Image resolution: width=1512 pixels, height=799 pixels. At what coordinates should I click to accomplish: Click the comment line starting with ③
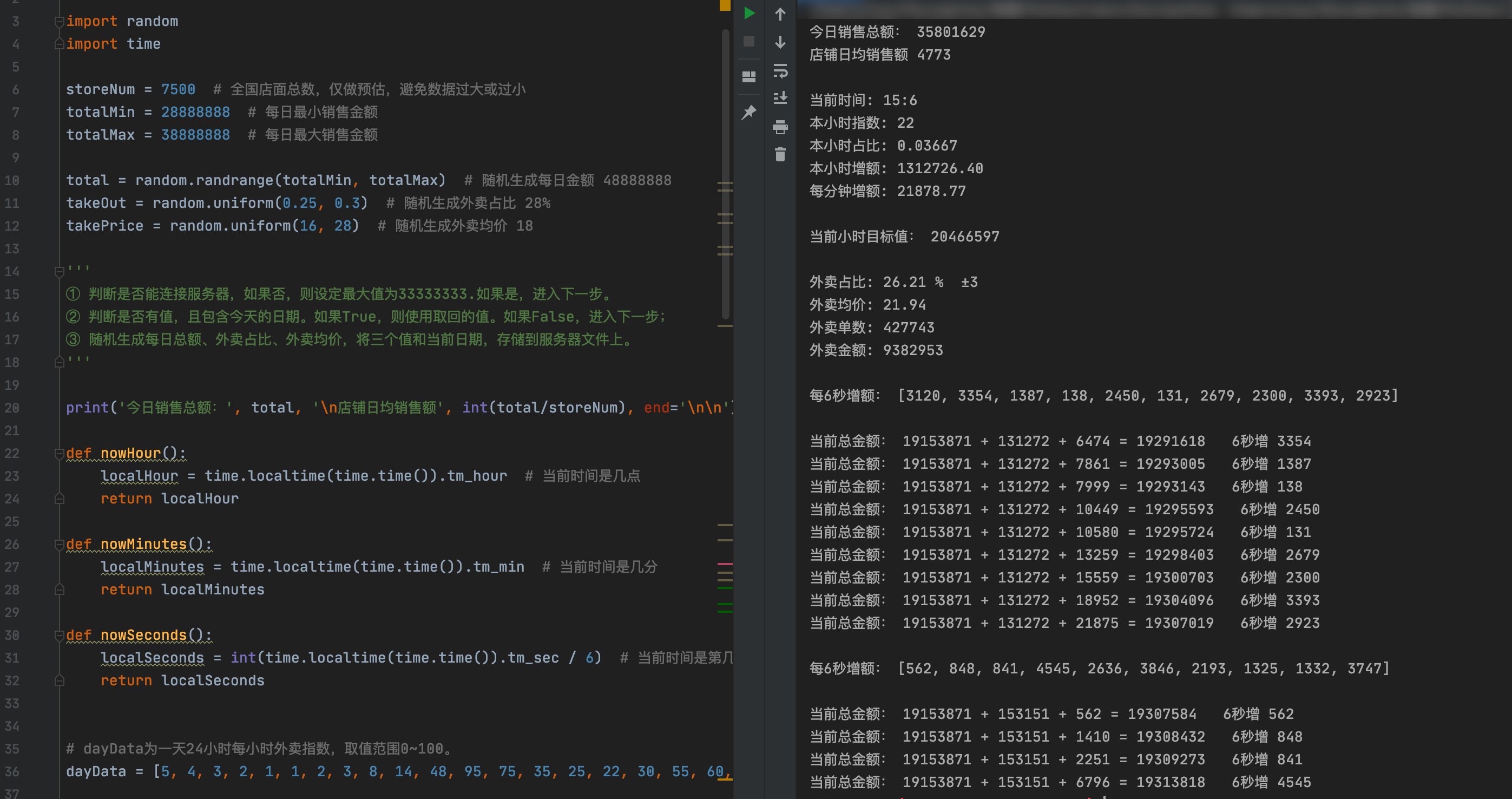[x=351, y=339]
